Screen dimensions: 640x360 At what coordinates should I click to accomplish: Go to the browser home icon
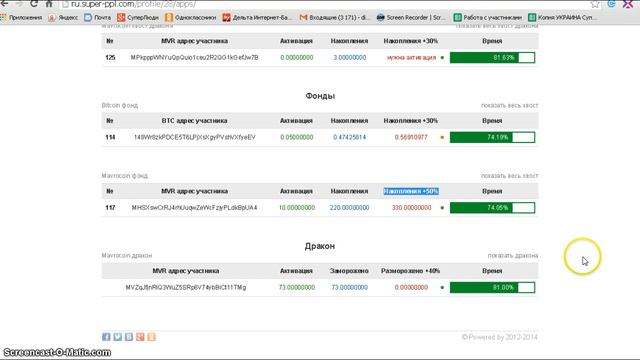click(x=49, y=4)
